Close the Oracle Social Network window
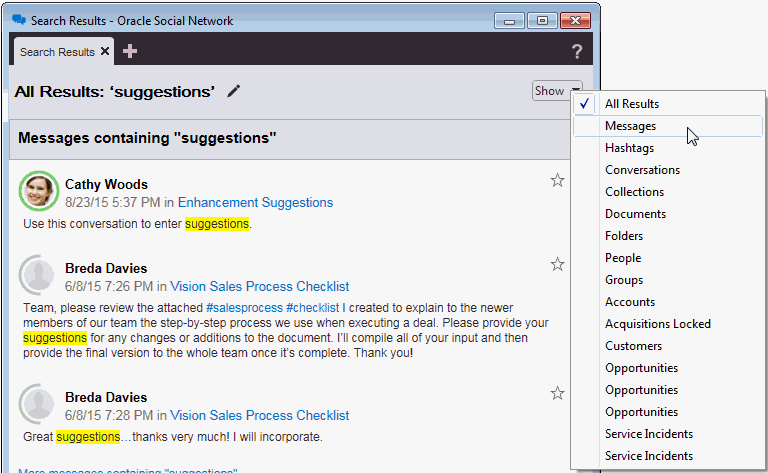Screen dimensions: 768x473 pos(576,21)
